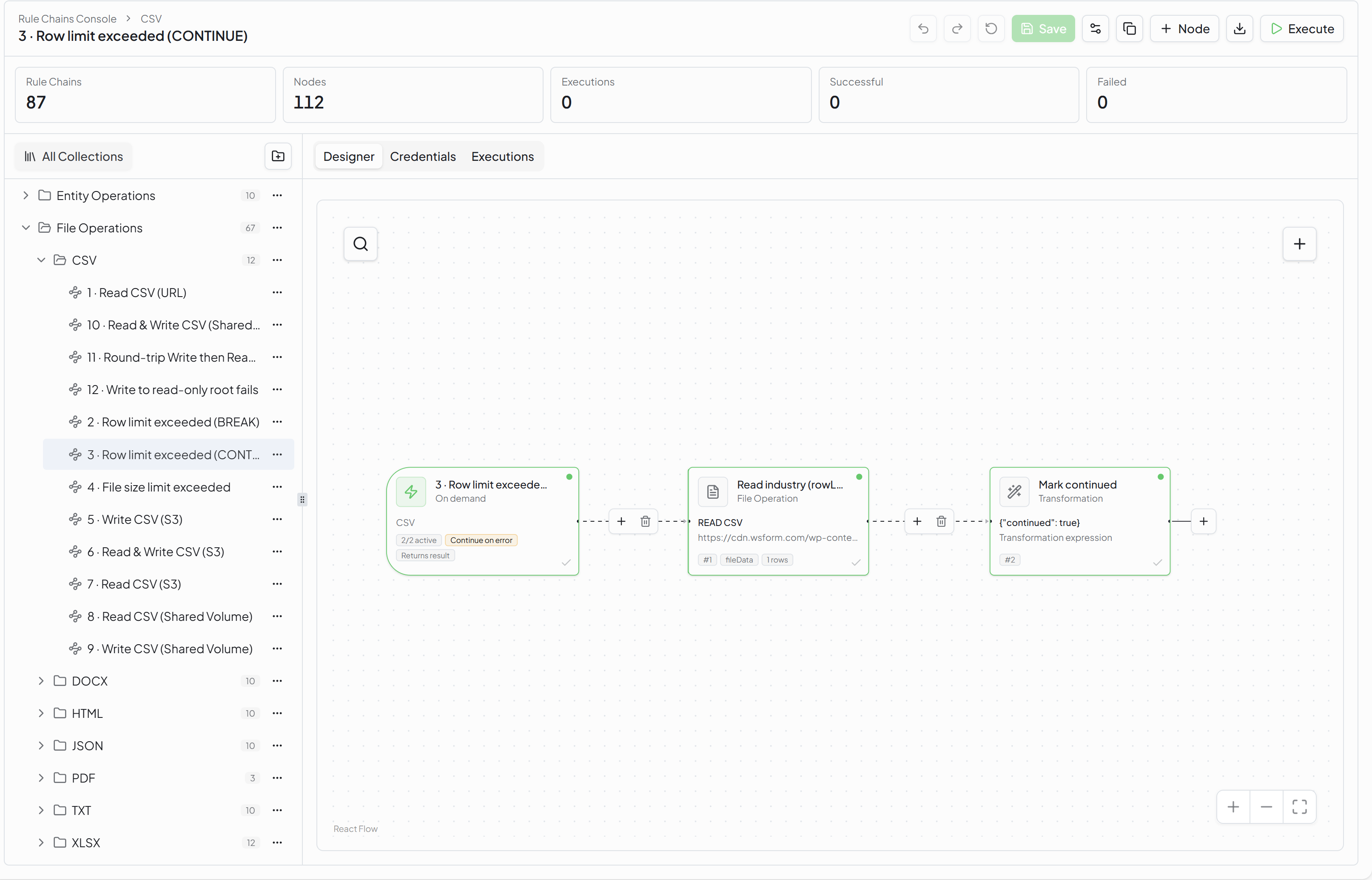The image size is (1372, 880).
Task: Open more options for File Operations folder
Action: pos(277,227)
